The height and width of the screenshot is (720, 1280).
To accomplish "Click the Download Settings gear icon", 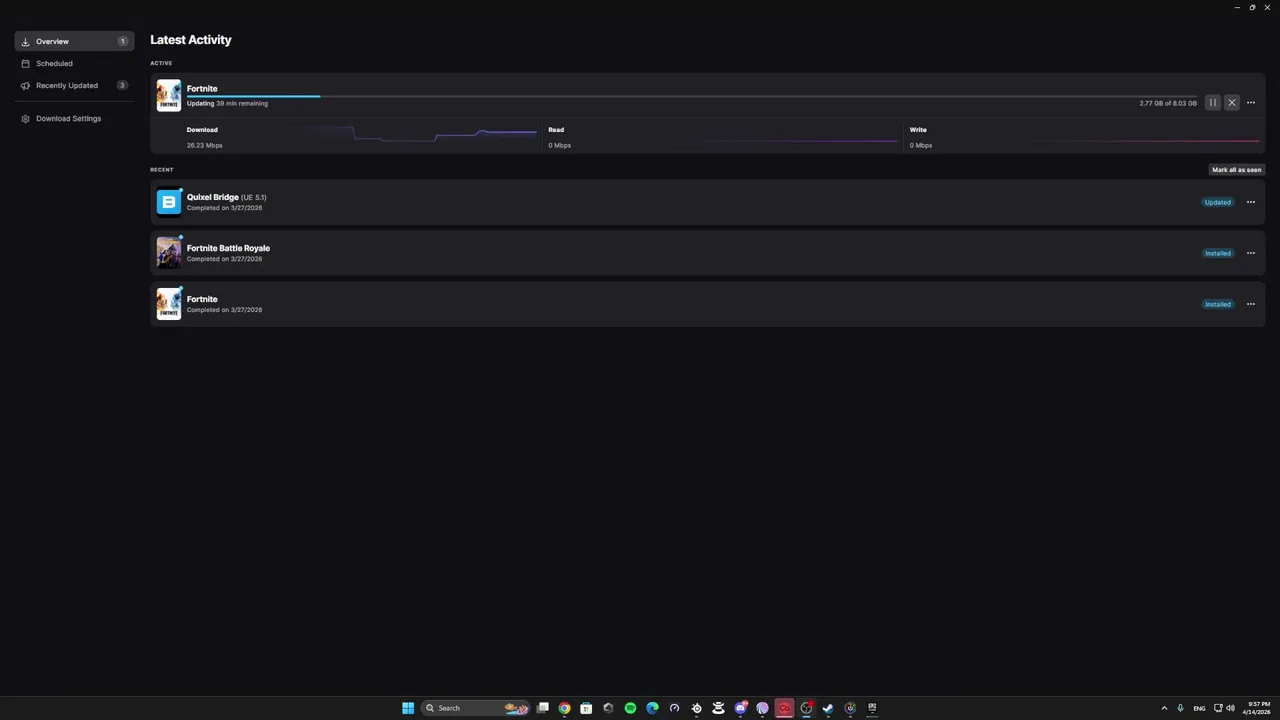I will [x=26, y=119].
